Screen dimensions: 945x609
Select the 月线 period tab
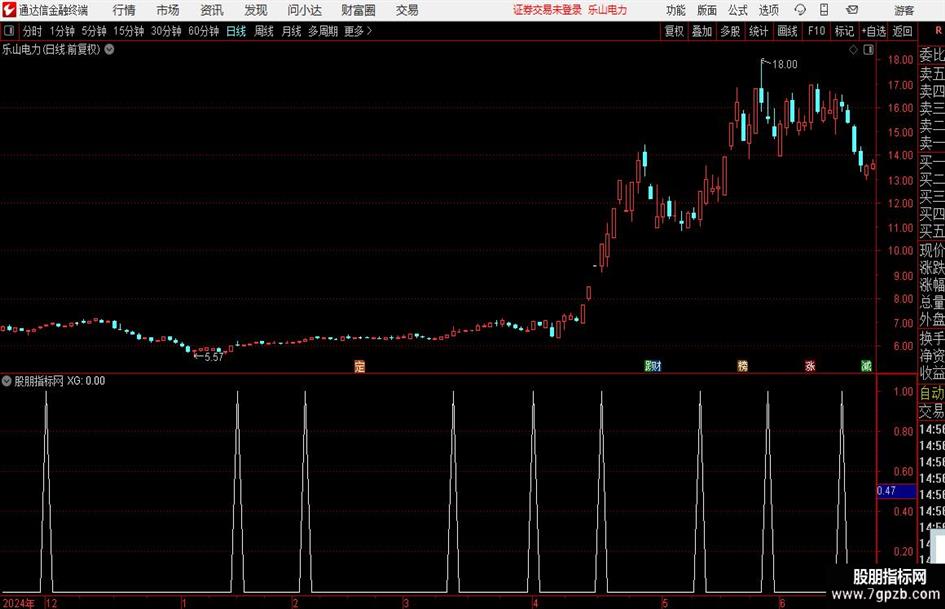click(292, 31)
